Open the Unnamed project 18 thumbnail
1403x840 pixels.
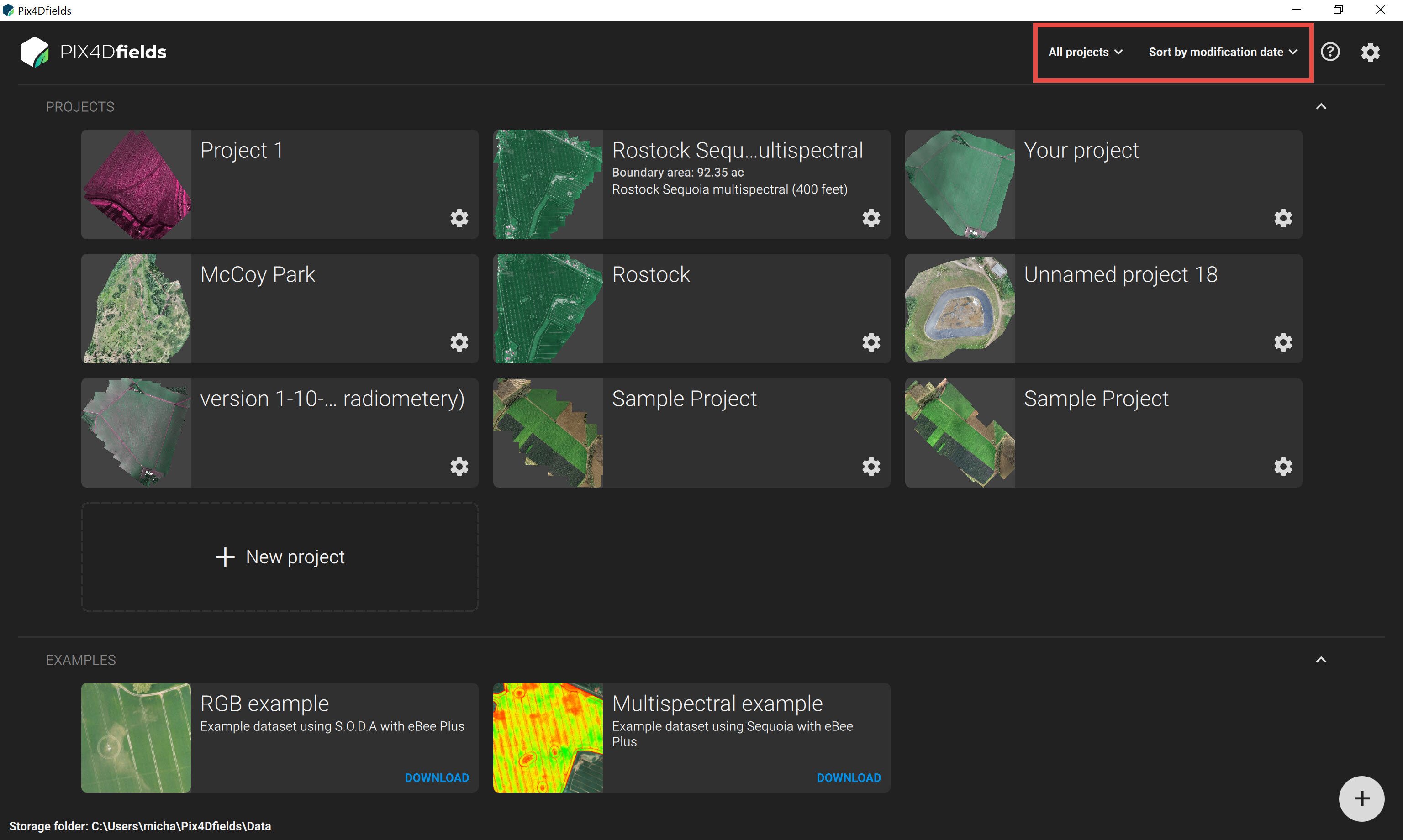click(x=960, y=309)
